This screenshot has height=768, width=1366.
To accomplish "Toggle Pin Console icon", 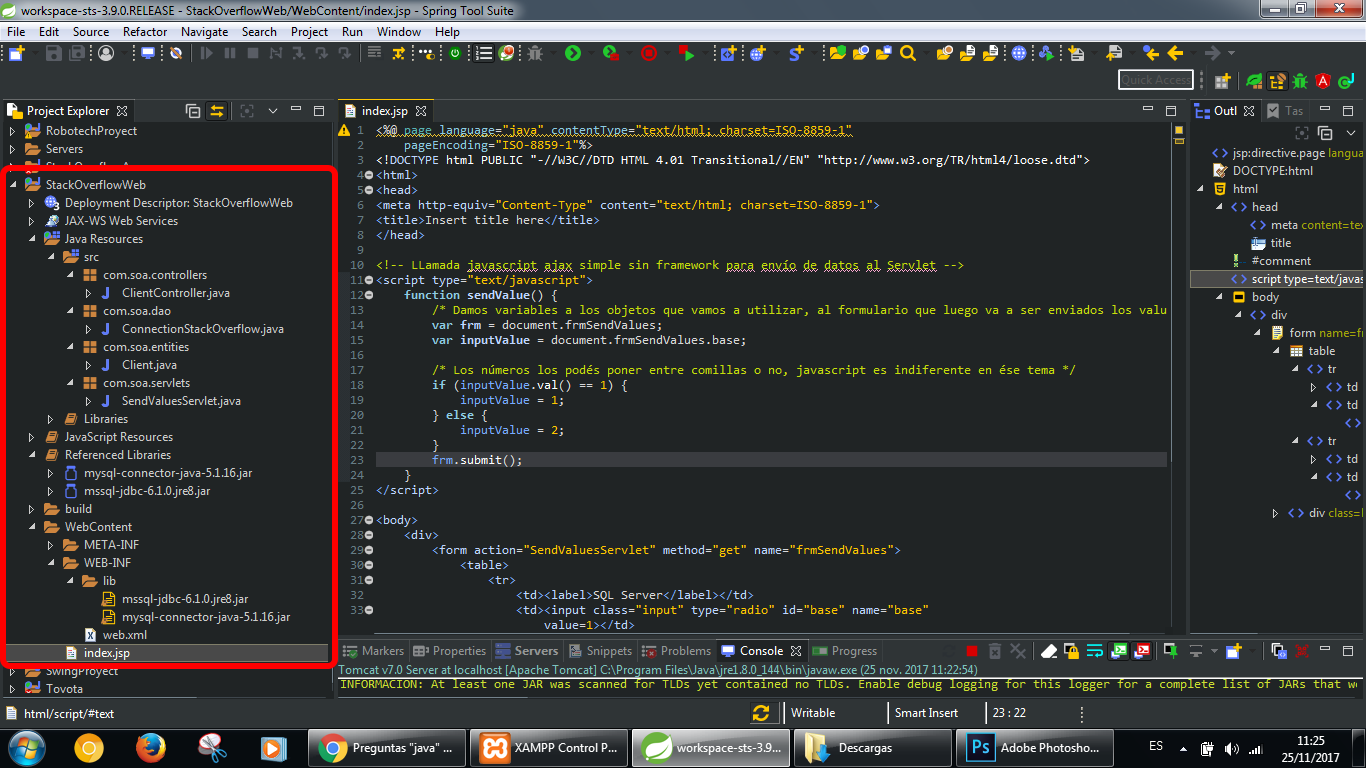I will pos(1170,651).
